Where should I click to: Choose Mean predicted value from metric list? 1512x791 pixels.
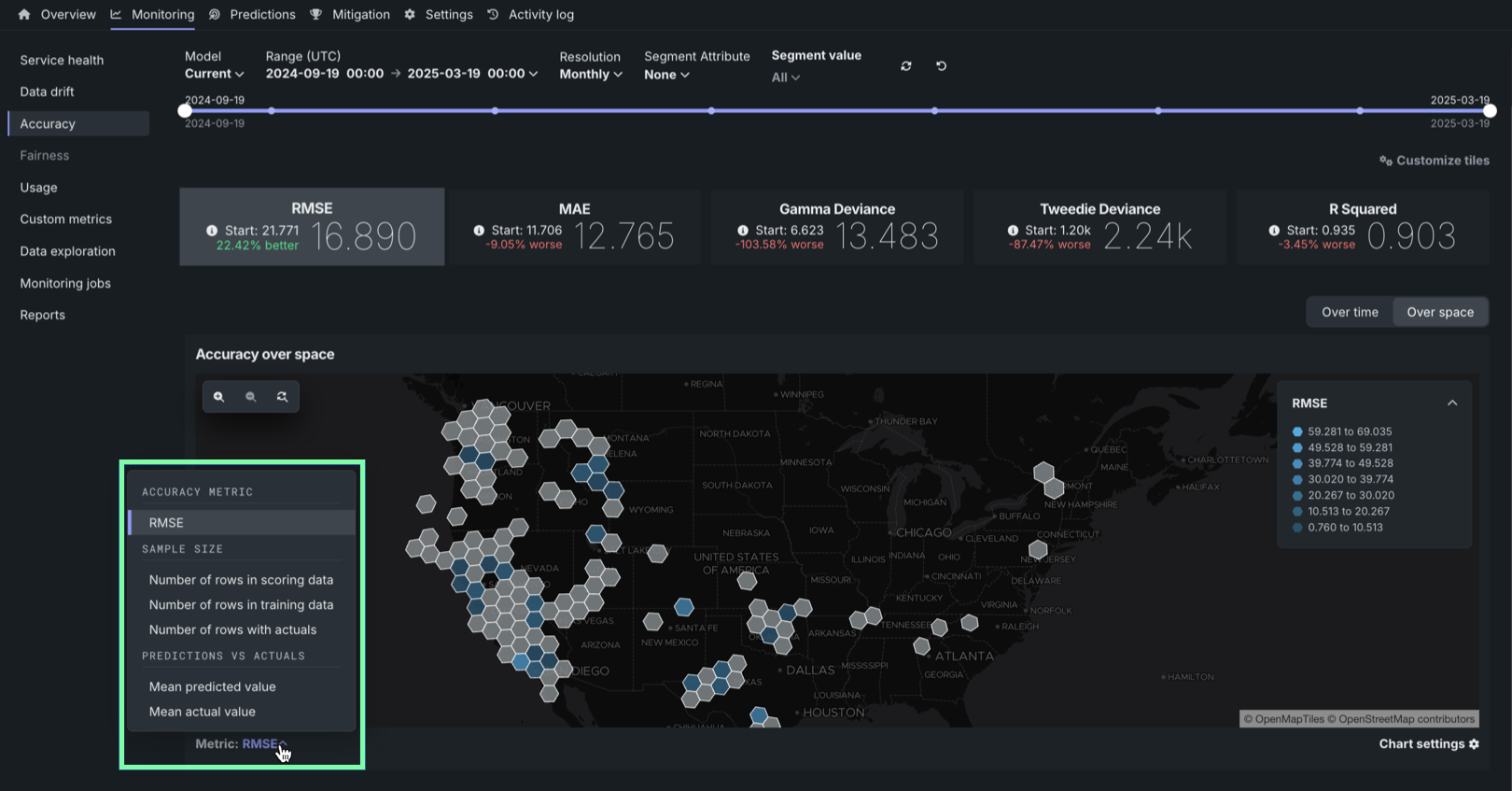tap(213, 686)
